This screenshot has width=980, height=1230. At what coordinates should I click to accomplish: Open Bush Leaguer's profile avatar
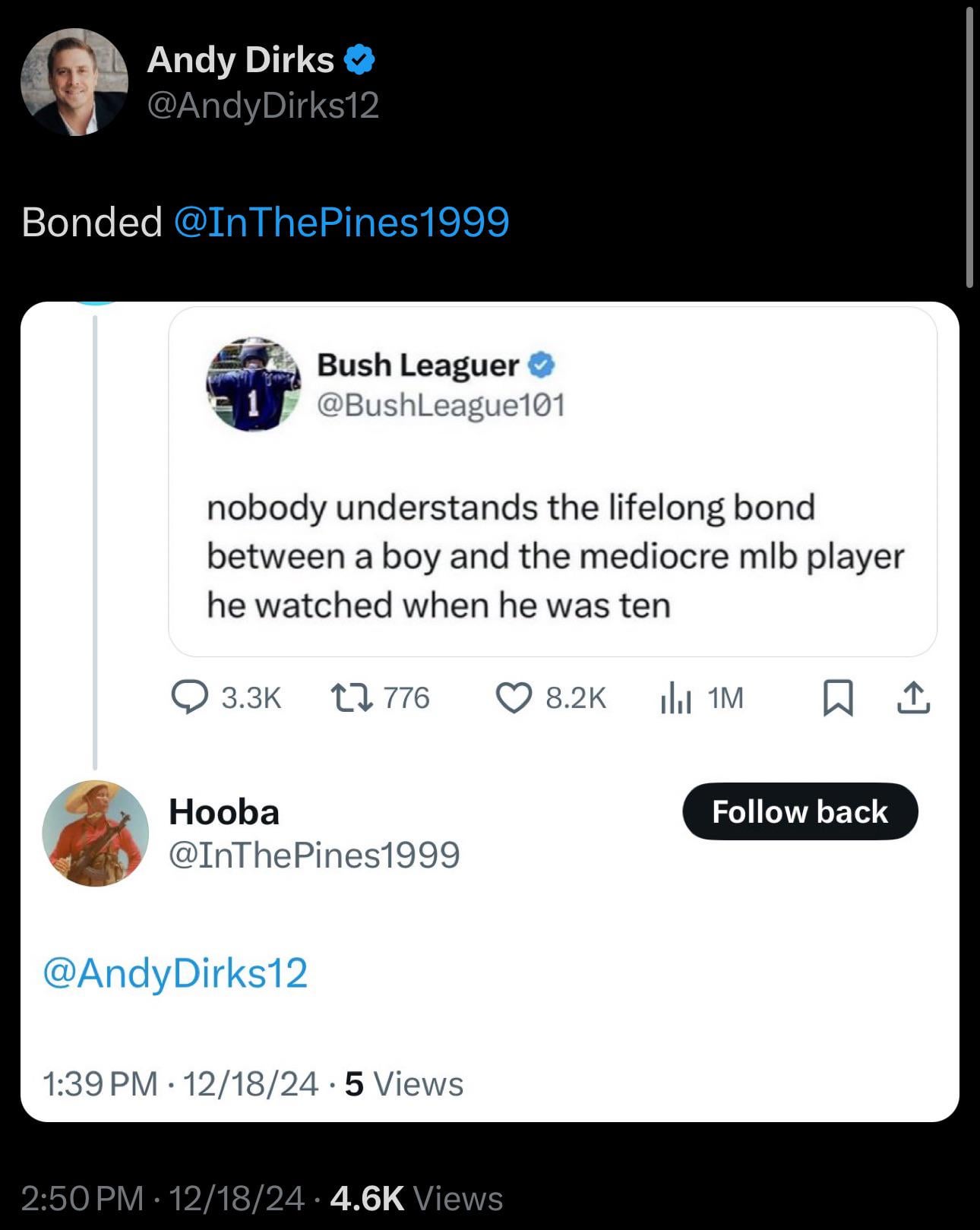254,384
